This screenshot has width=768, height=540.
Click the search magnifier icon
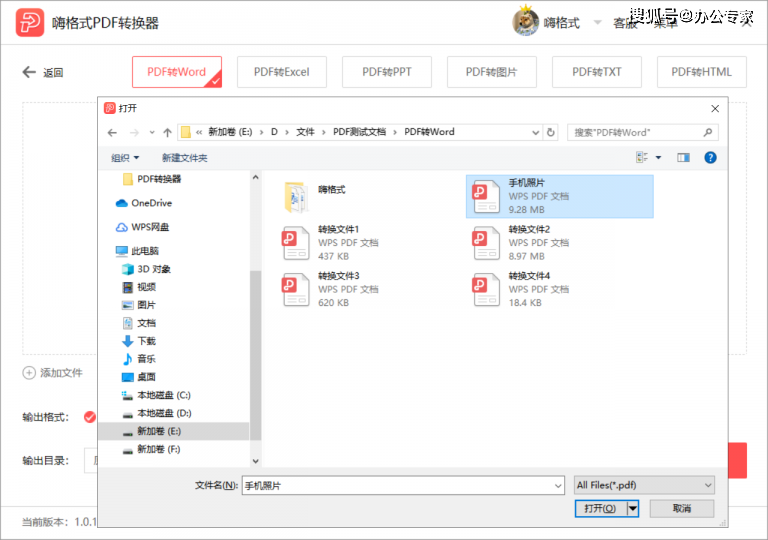pos(708,132)
